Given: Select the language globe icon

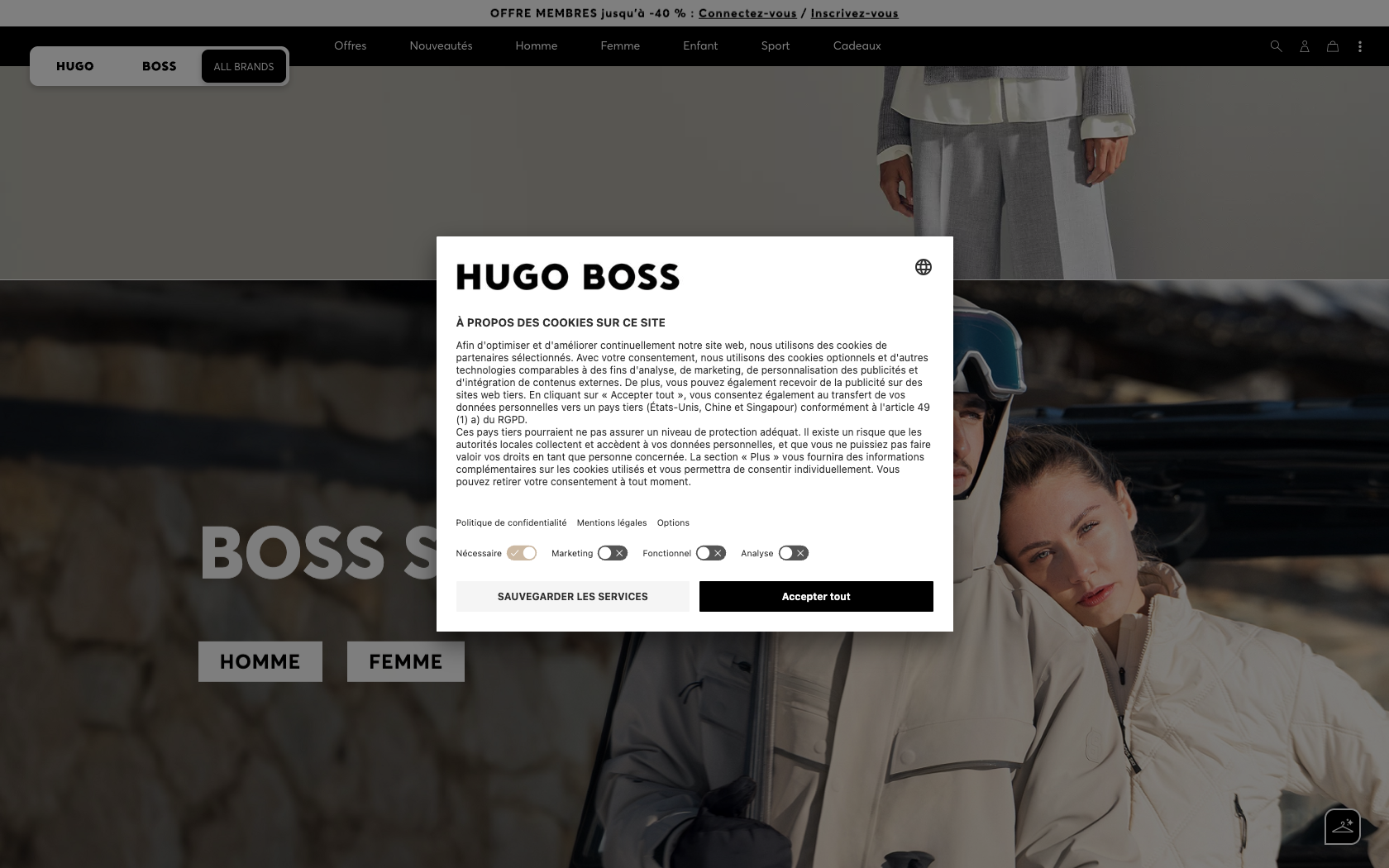Looking at the screenshot, I should pos(924,267).
